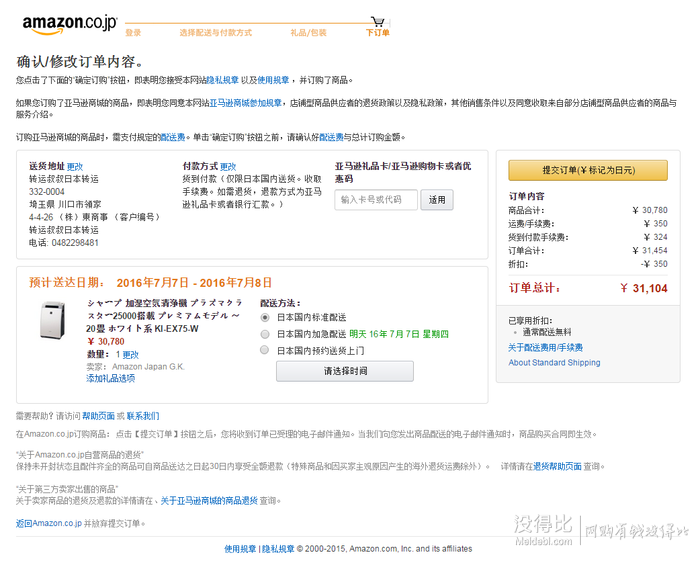Screen dimensions: 700x565
Task: Open the 联系我们 link
Action: coord(143,416)
